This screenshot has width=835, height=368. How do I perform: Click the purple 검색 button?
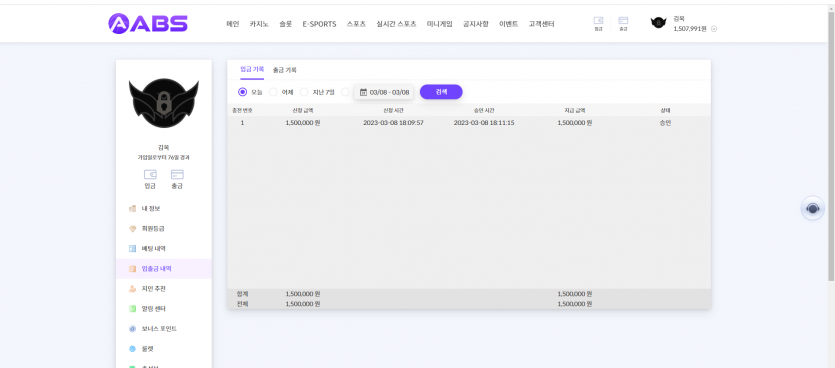(x=441, y=92)
